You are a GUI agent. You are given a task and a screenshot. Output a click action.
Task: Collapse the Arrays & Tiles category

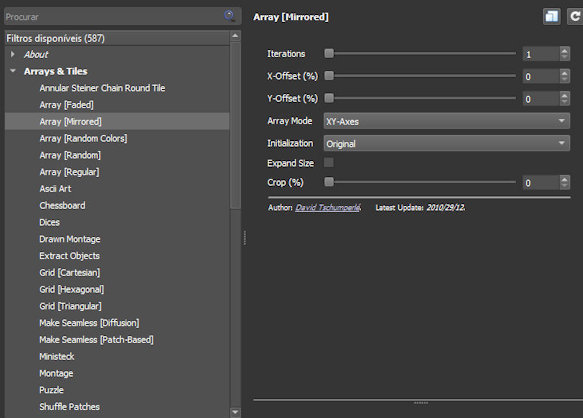pos(13,71)
